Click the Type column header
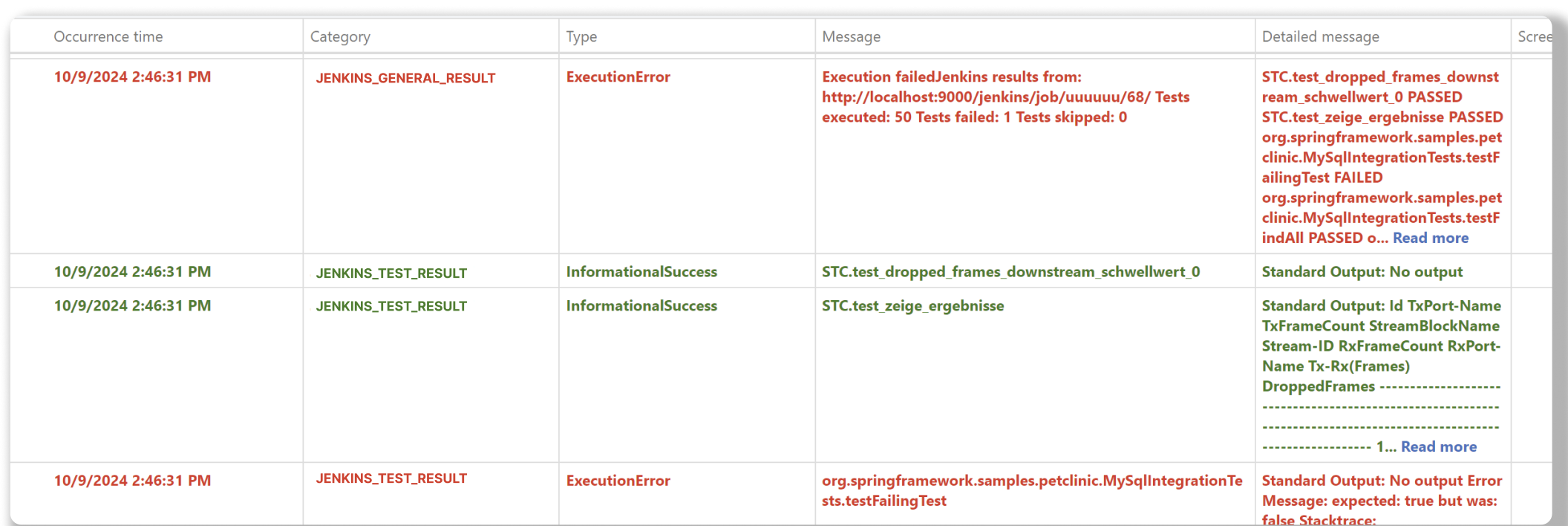Viewport: 1568px width, 526px height. tap(581, 36)
